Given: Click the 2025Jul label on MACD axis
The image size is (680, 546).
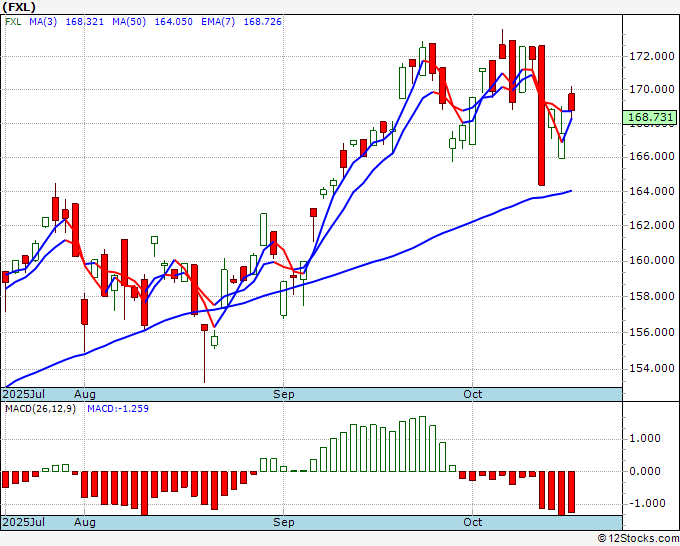Looking at the screenshot, I should click(24, 522).
